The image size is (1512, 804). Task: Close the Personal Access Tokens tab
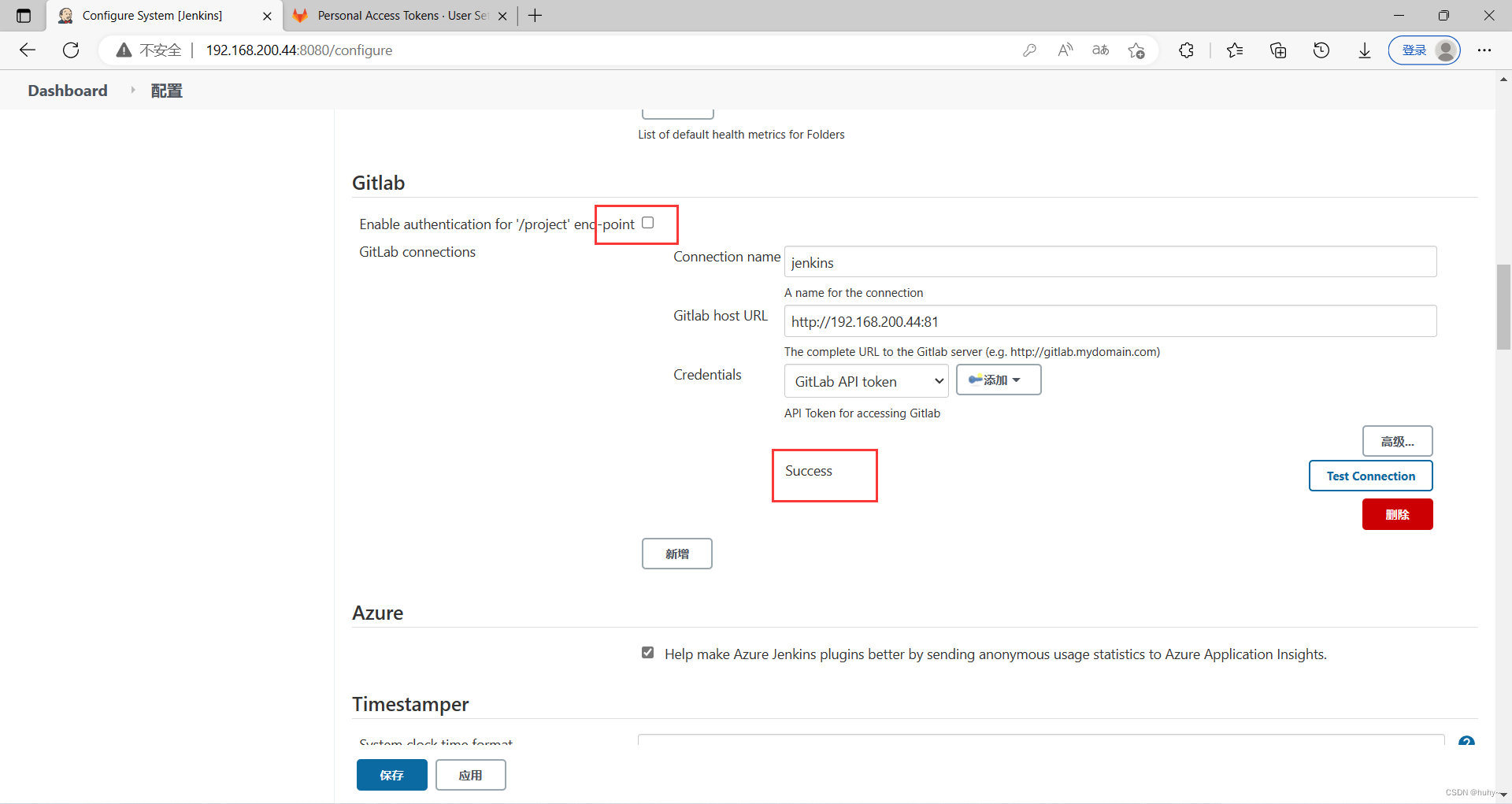(502, 16)
